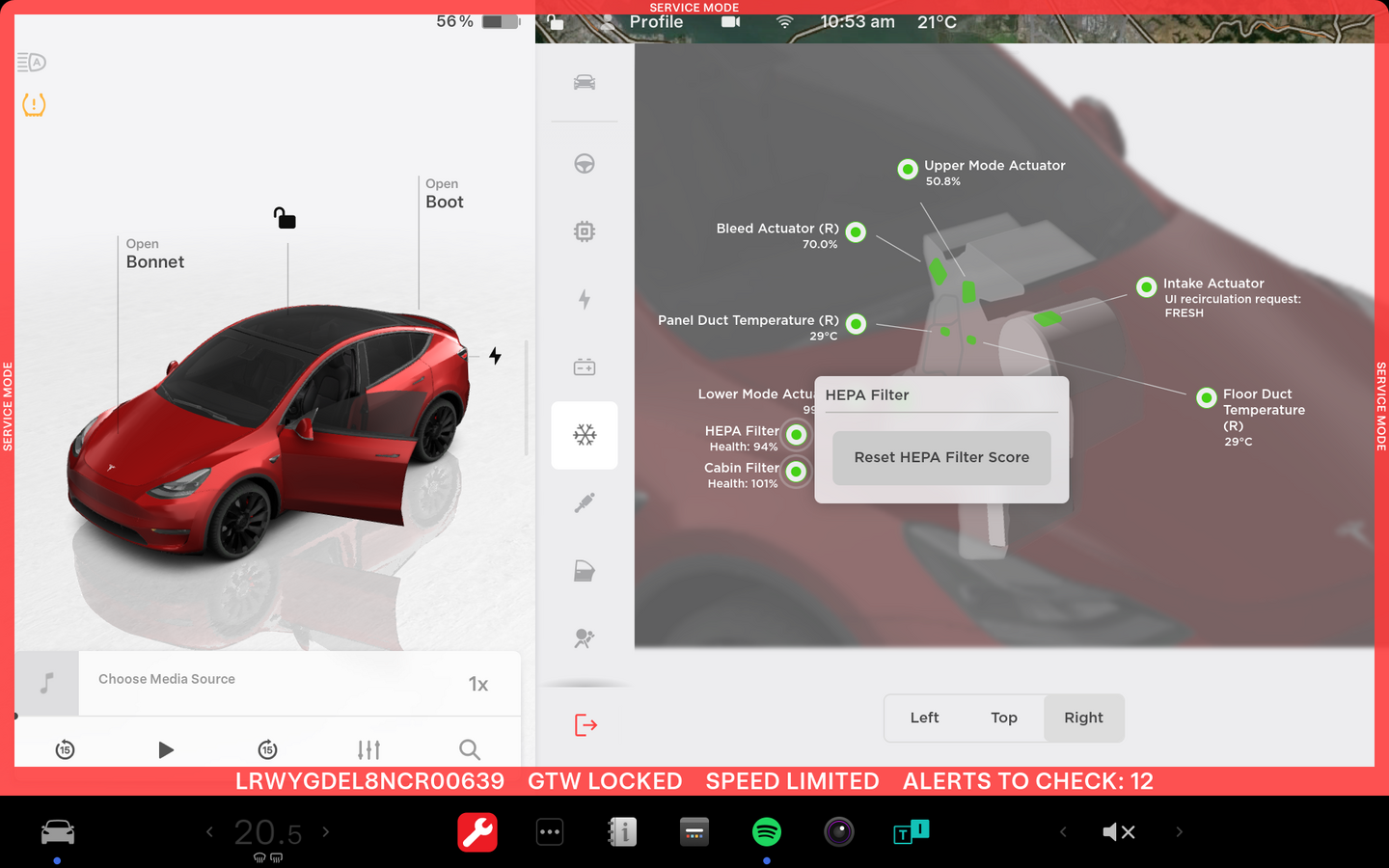Open the dashcam camera app

coord(839,832)
